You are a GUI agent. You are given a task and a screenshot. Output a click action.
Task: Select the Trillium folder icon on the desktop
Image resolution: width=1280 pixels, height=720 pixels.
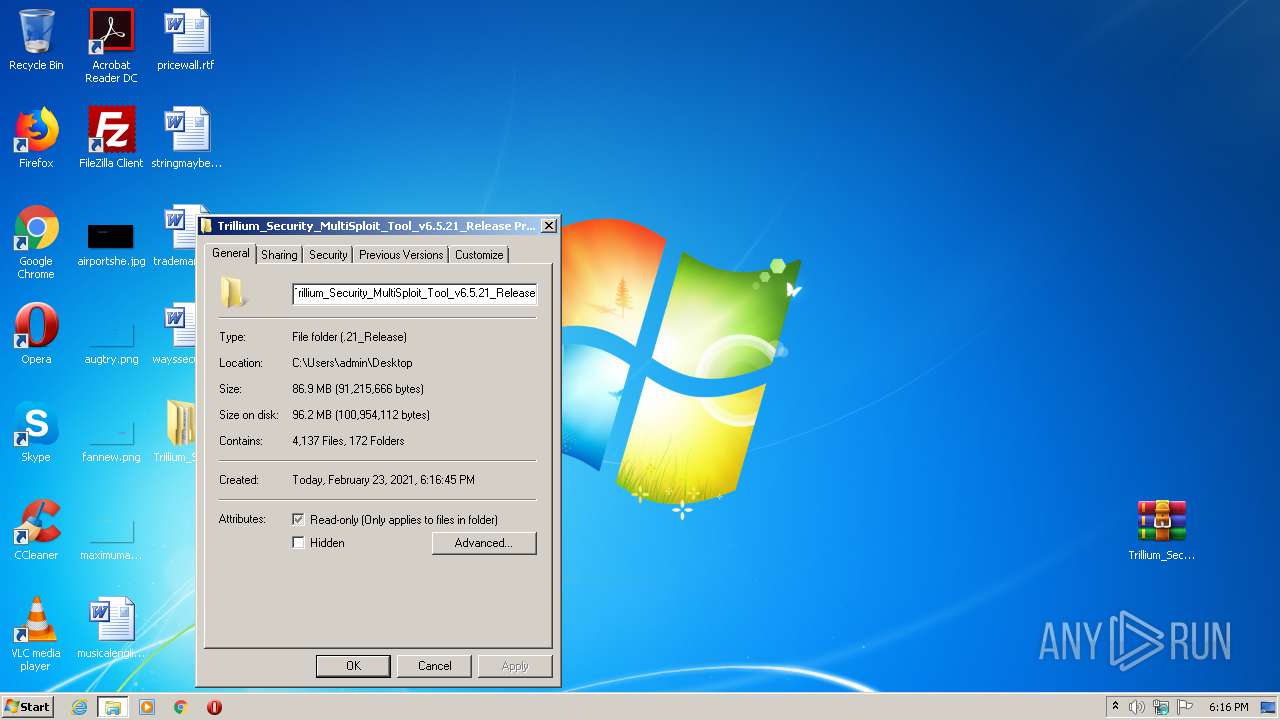coord(180,432)
